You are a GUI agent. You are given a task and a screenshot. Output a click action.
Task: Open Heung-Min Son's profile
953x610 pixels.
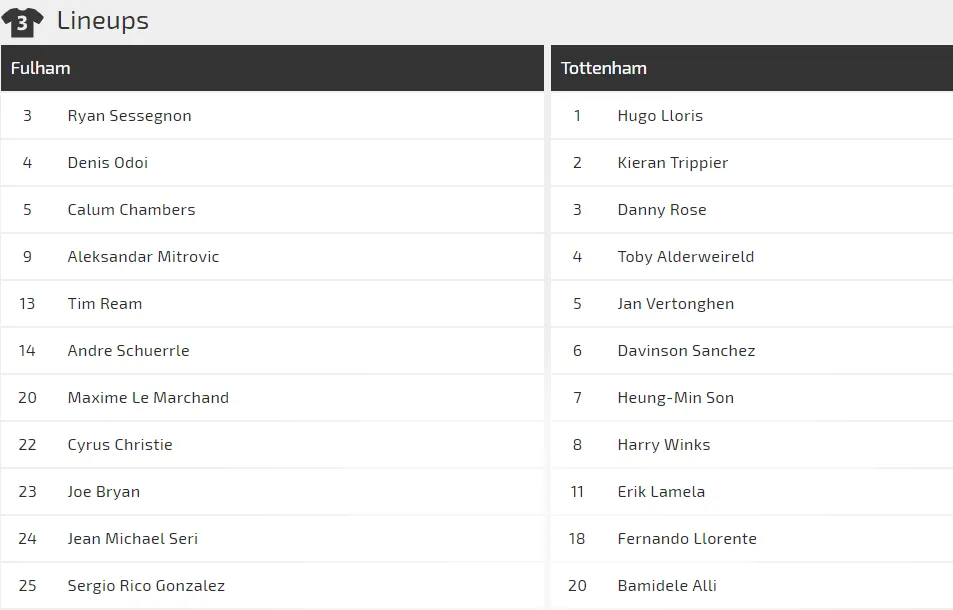point(676,398)
